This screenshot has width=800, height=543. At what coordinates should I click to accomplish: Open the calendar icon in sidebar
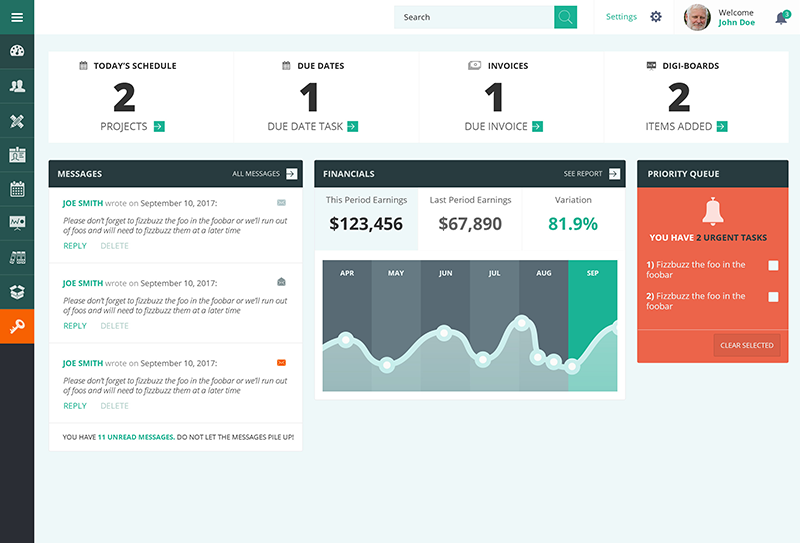(17, 189)
